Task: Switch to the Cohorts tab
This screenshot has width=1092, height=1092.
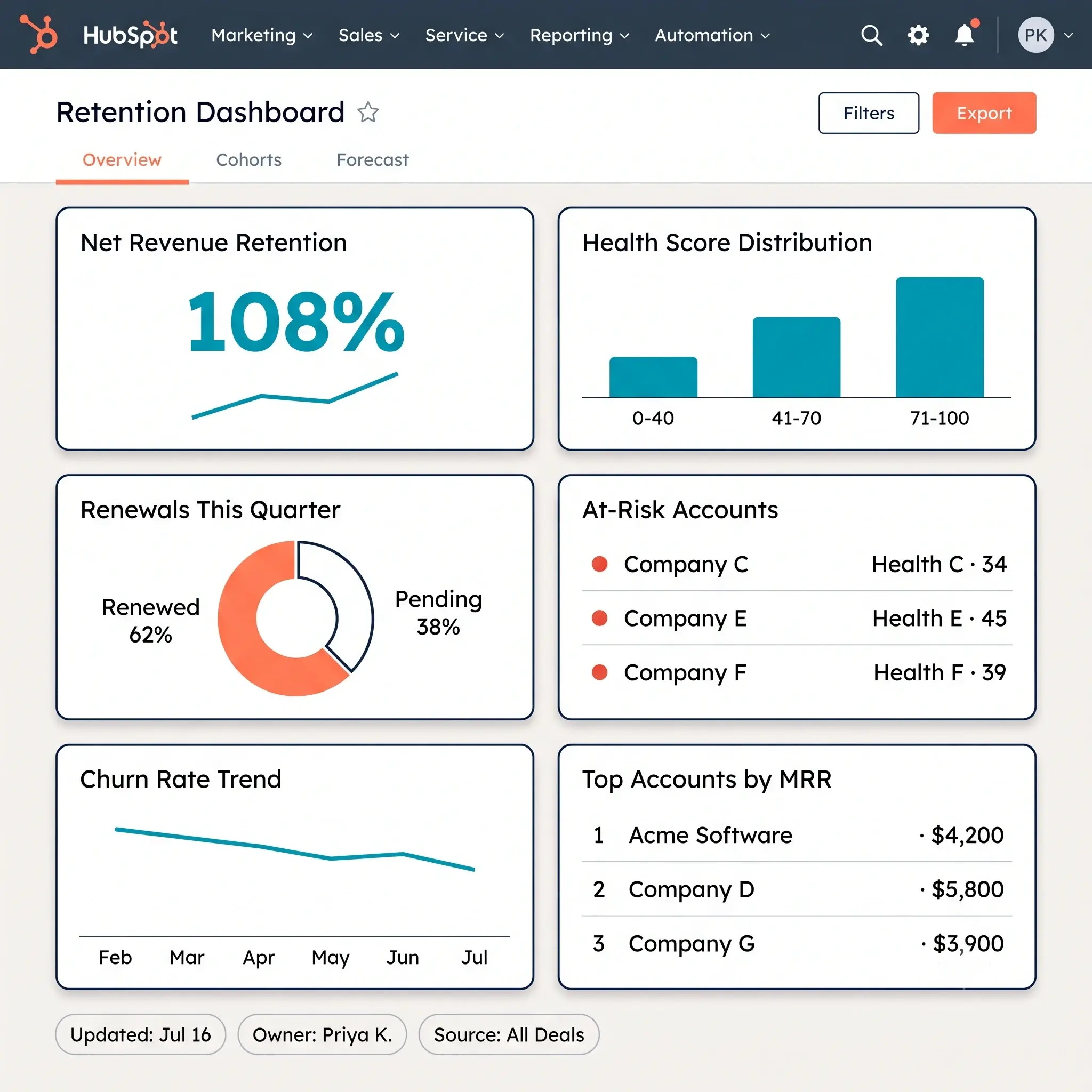Action: (248, 160)
